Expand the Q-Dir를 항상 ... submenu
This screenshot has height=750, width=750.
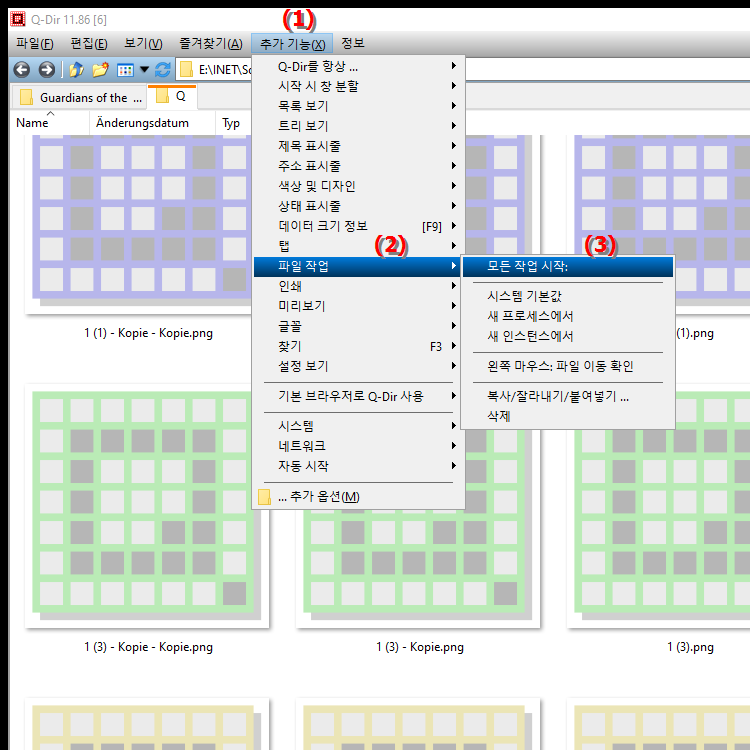pos(358,66)
